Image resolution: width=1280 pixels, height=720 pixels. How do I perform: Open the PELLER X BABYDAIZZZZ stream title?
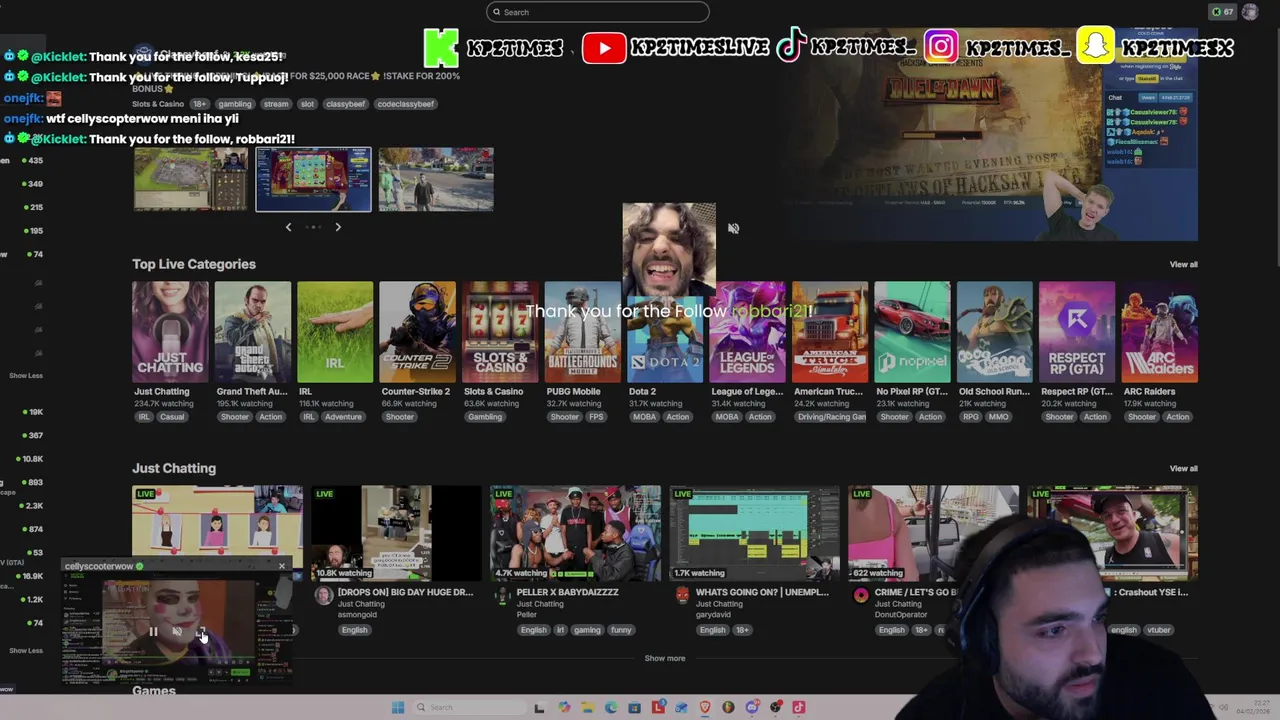[567, 592]
